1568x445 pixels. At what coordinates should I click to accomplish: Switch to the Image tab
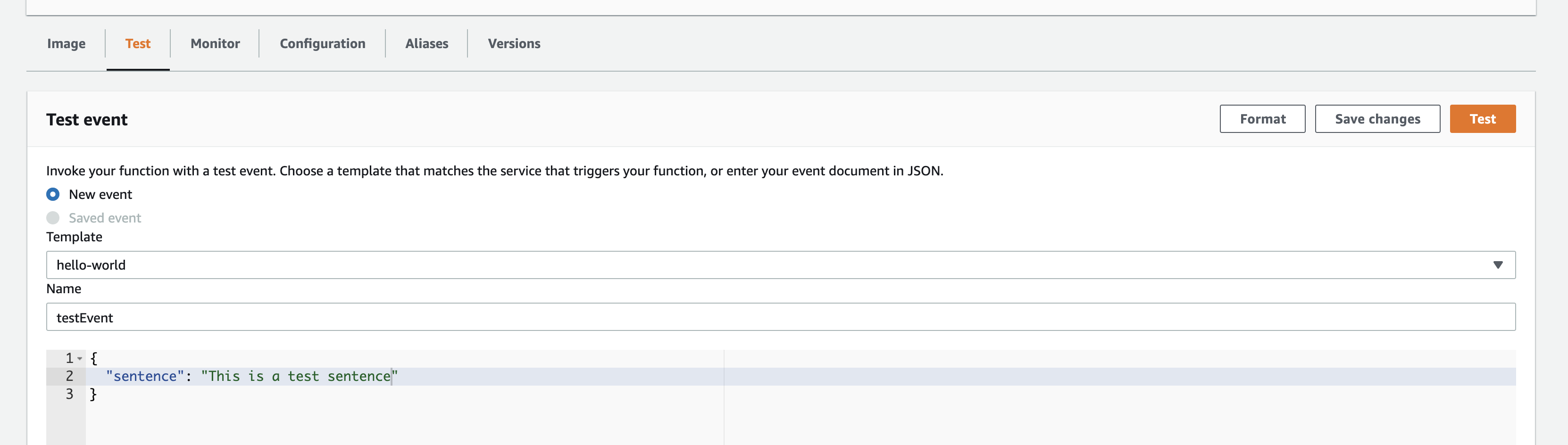(x=67, y=44)
